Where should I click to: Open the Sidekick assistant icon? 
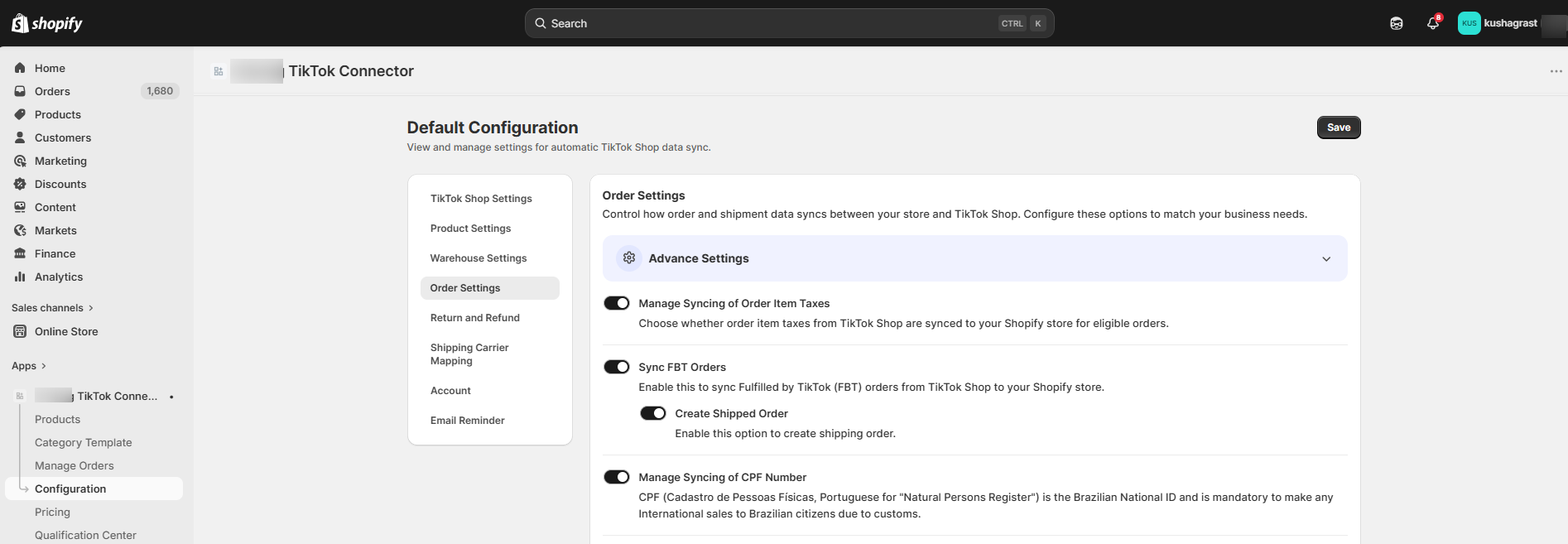pos(1396,23)
